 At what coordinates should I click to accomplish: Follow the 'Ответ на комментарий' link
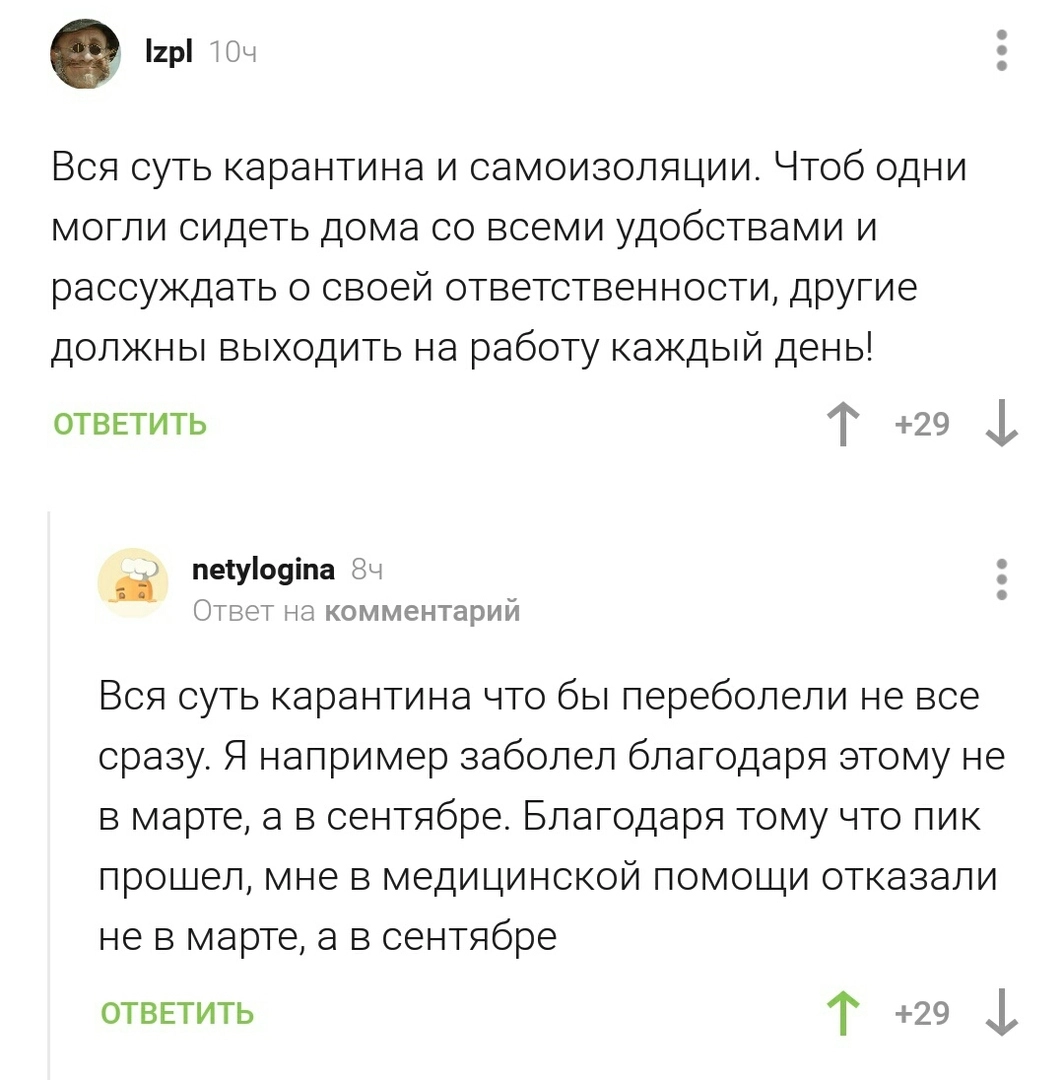point(356,610)
